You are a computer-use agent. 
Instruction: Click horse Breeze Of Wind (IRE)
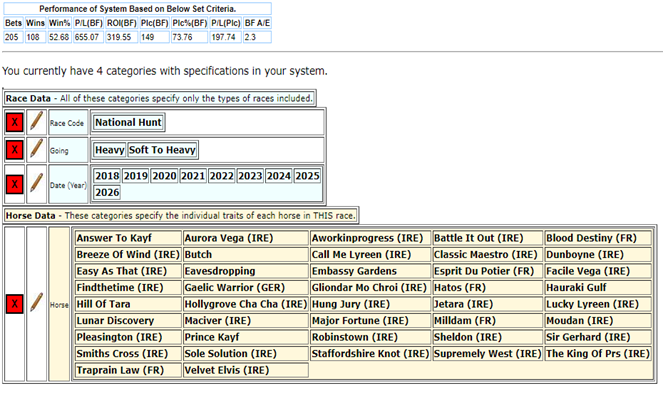click(128, 255)
